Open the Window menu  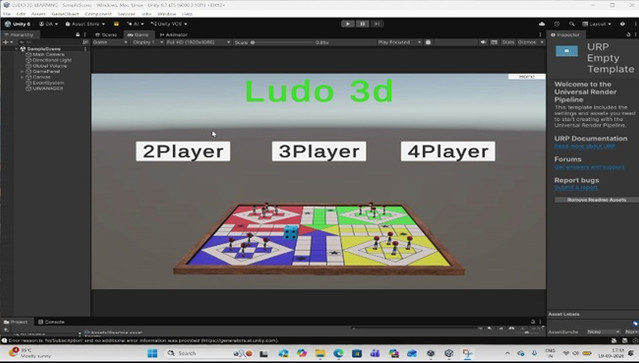(167, 14)
